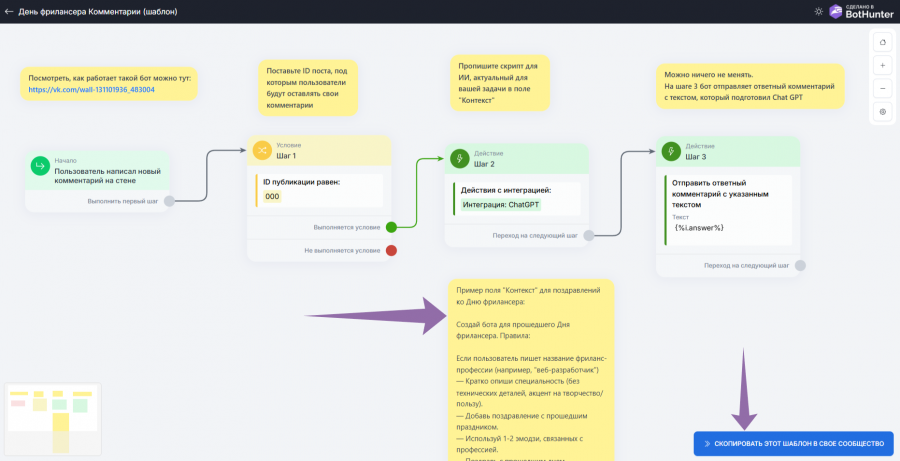Go back using the left arrow
The height and width of the screenshot is (461, 900).
click(9, 11)
